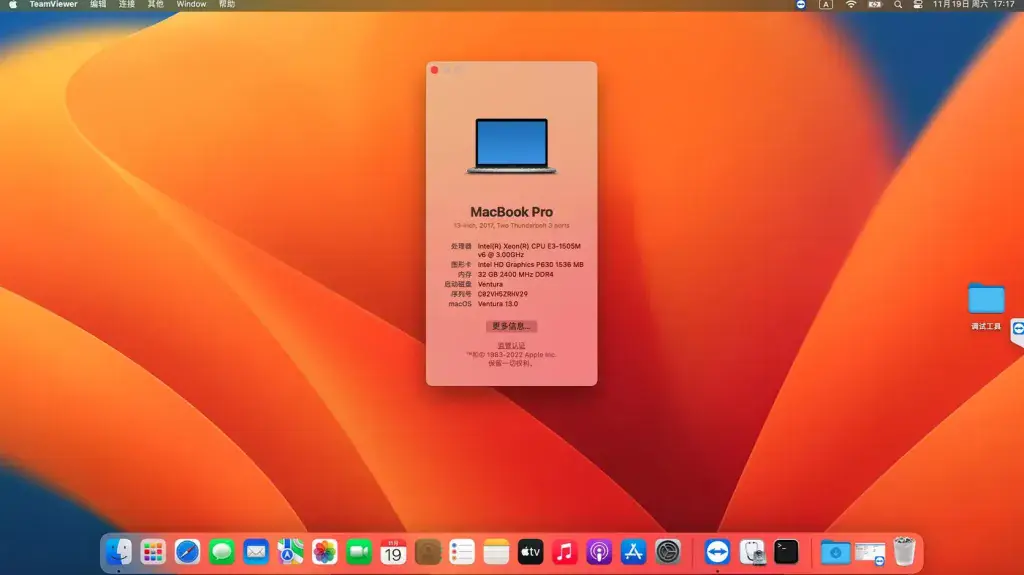
Task: Open the 其他 menu
Action: (155, 5)
